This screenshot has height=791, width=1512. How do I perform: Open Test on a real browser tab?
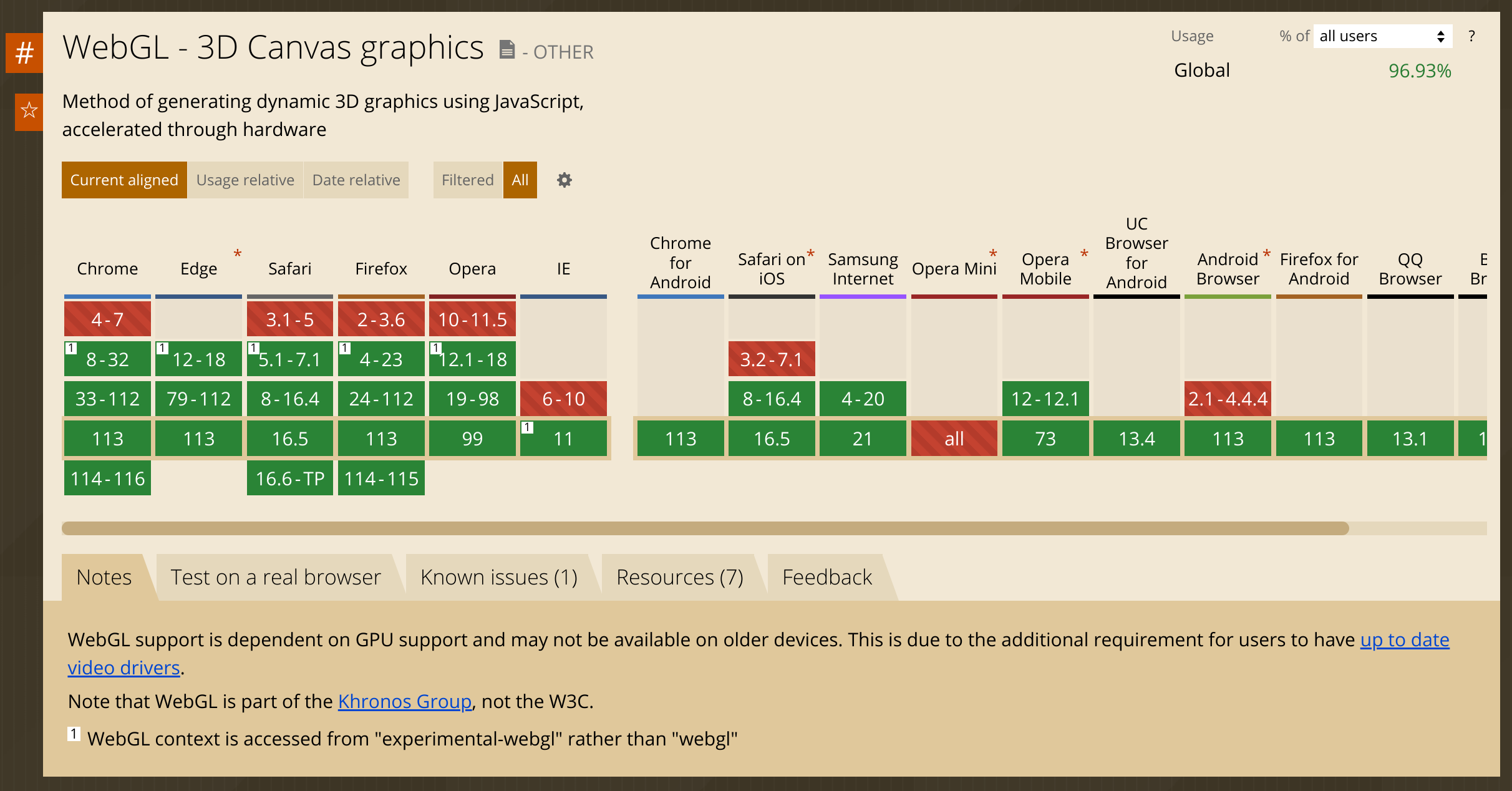[x=276, y=577]
